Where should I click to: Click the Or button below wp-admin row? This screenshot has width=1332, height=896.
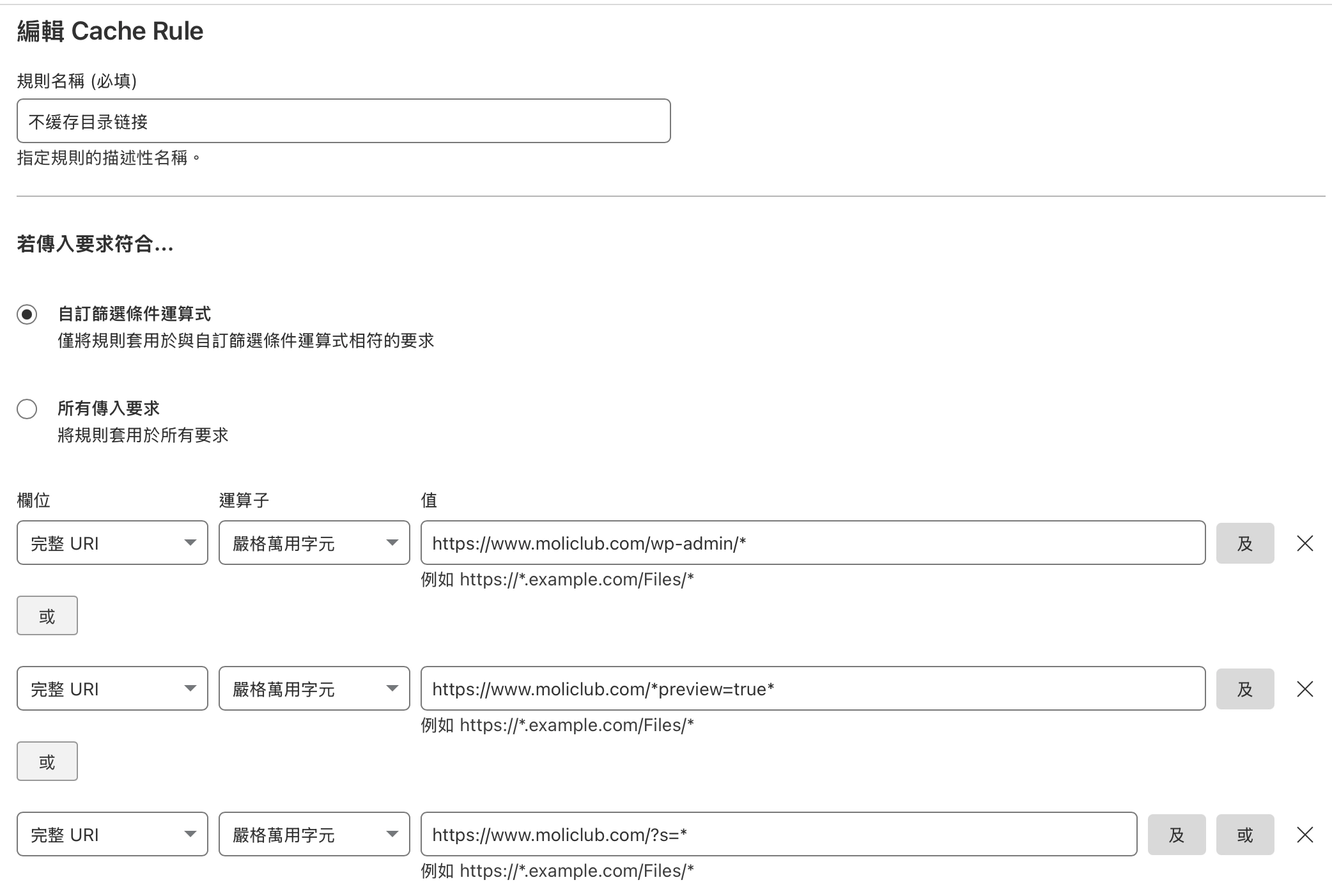[x=47, y=615]
